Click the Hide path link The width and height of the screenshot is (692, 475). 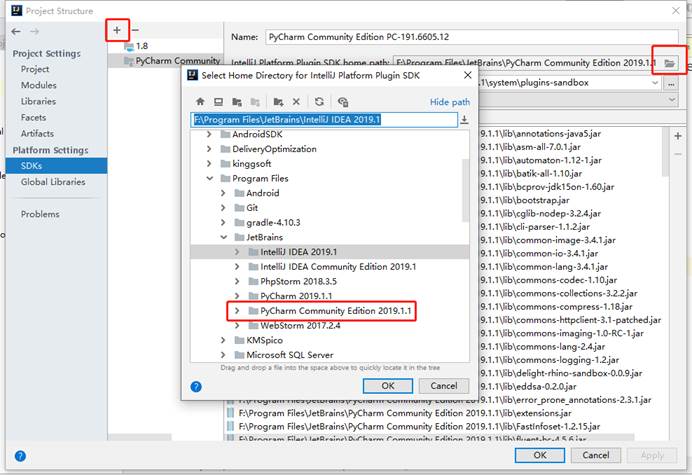pos(450,102)
